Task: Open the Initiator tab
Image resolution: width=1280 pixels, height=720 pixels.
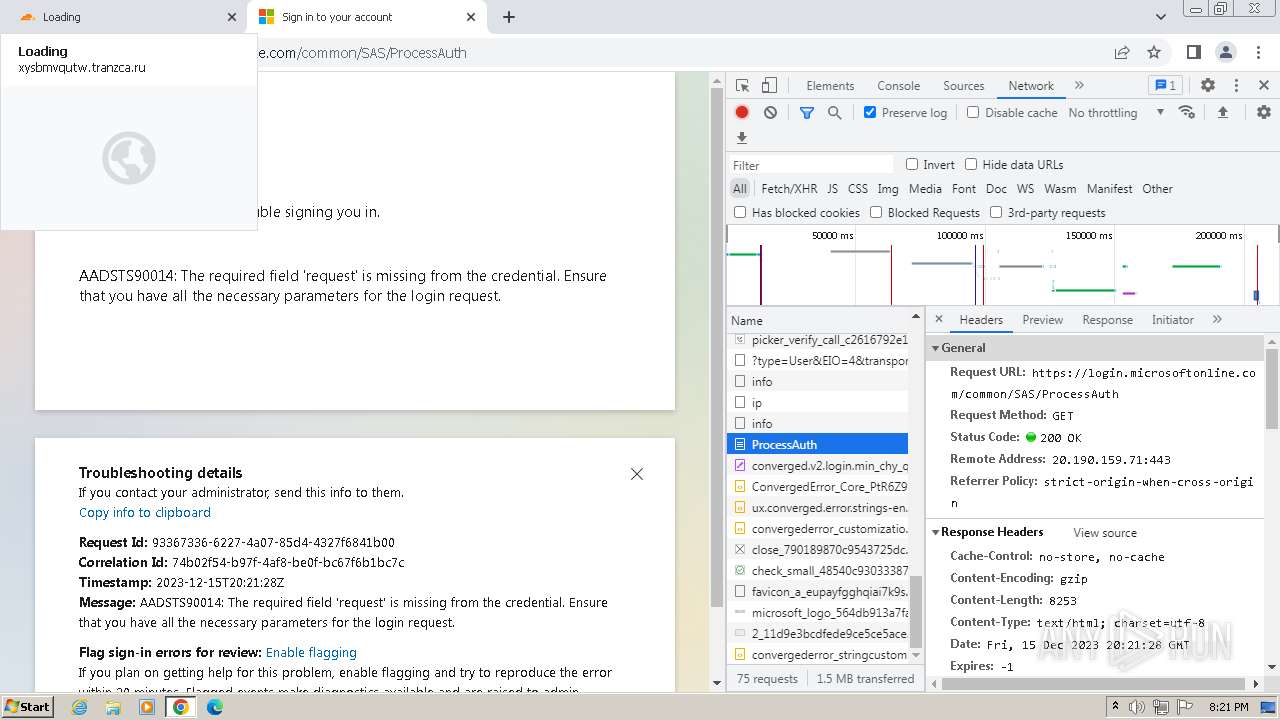Action: pos(1172,320)
